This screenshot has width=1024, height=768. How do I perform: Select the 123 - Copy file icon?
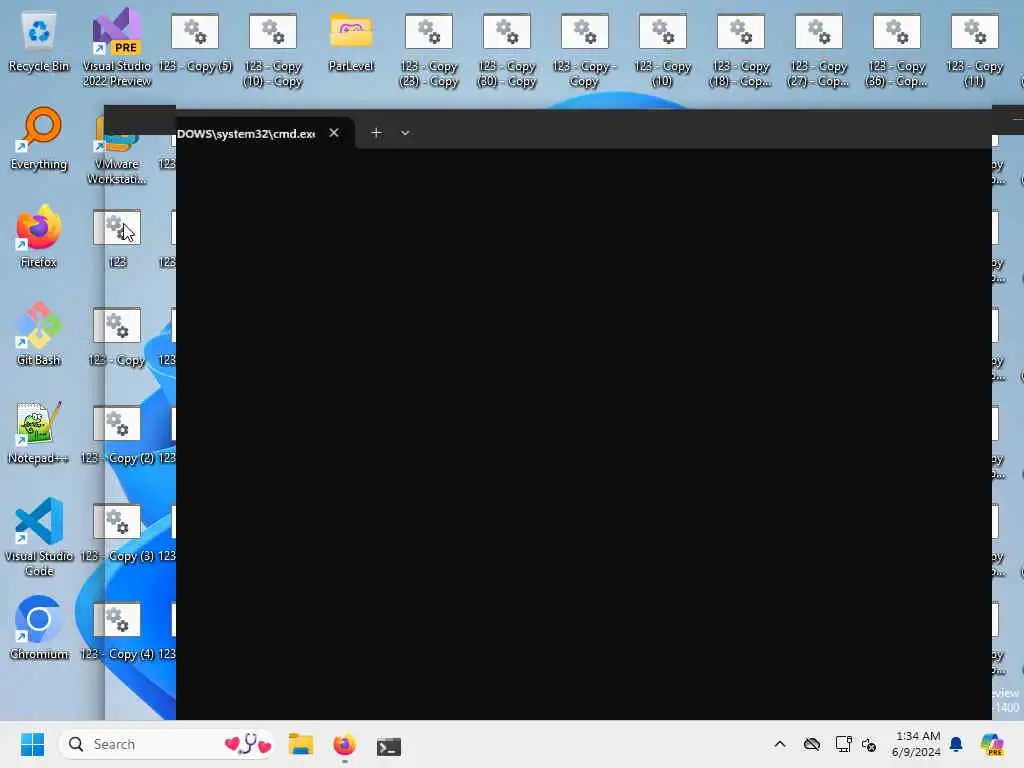pyautogui.click(x=117, y=336)
